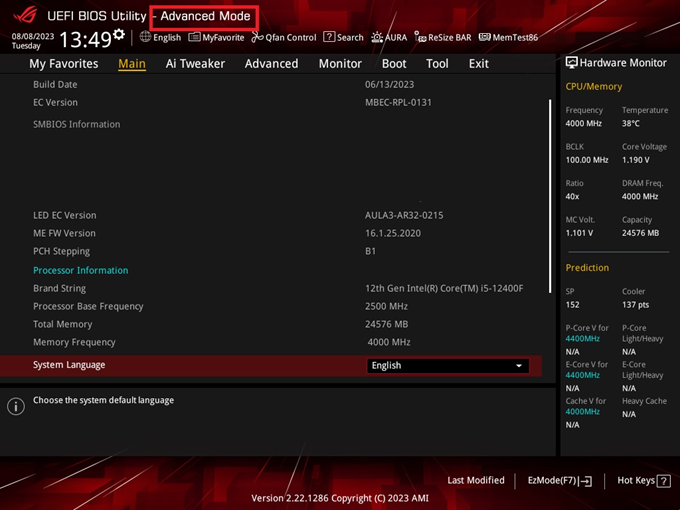Viewport: 680px width, 510px height.
Task: Click the 137 pts cooler score
Action: pyautogui.click(x=635, y=305)
